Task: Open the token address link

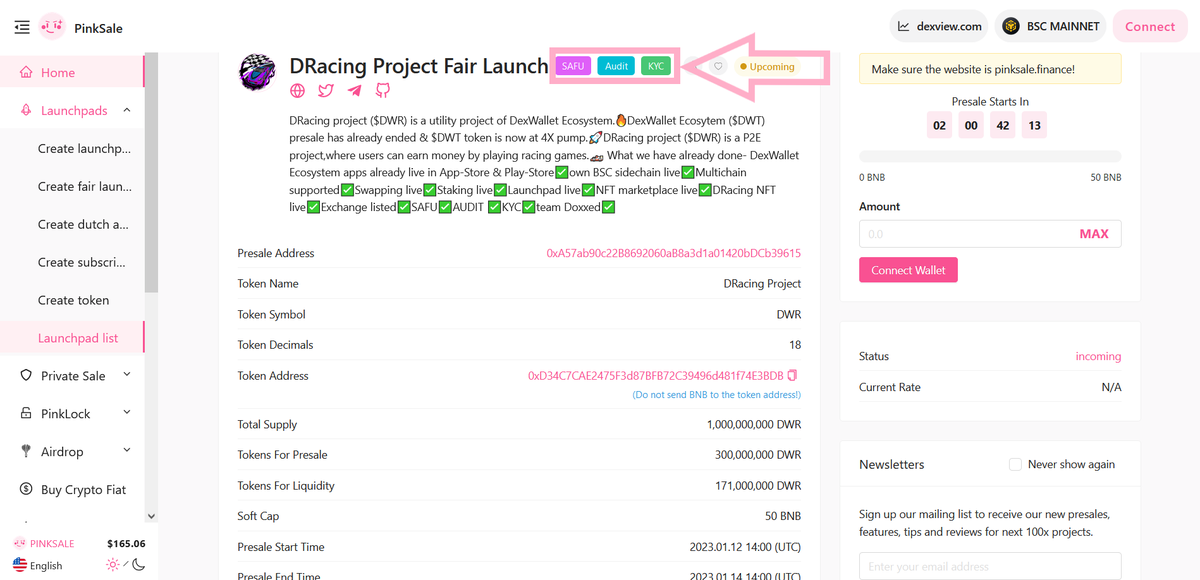Action: (x=656, y=376)
